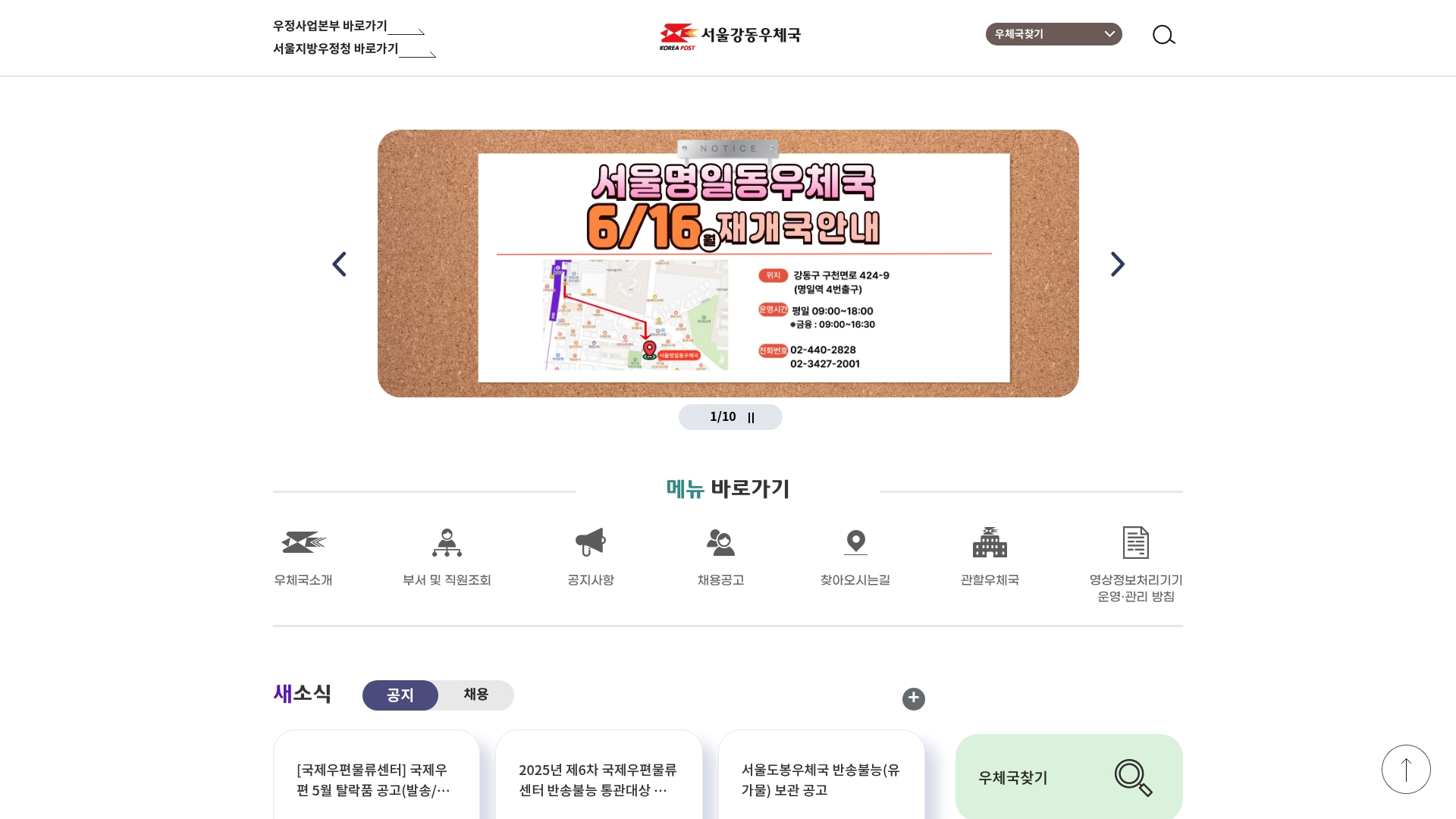Viewport: 1456px width, 819px height.
Task: Follow the 우정사업본부 바로가기 link
Action: point(349,27)
